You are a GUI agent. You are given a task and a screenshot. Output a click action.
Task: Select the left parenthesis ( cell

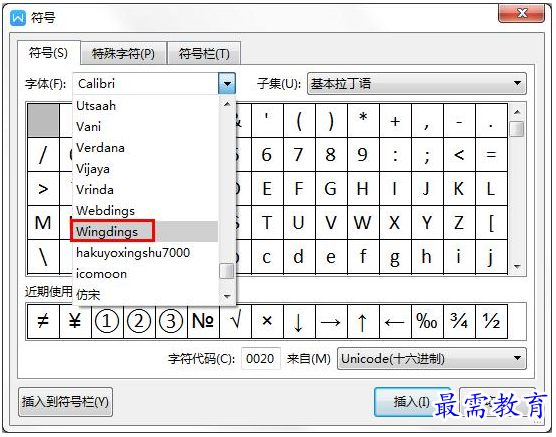(299, 121)
